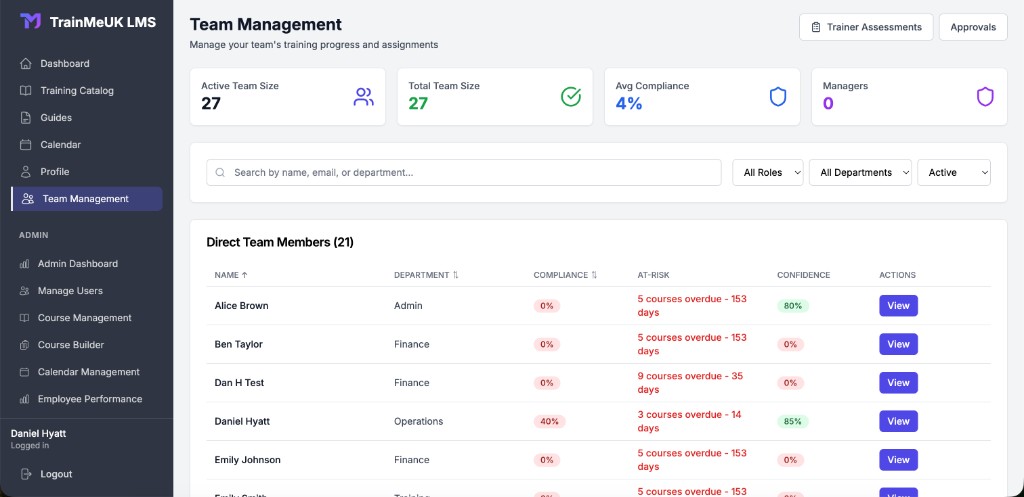Screen dimensions: 1024x497
Task: Click the Compliance column sort icon
Action: (594, 275)
